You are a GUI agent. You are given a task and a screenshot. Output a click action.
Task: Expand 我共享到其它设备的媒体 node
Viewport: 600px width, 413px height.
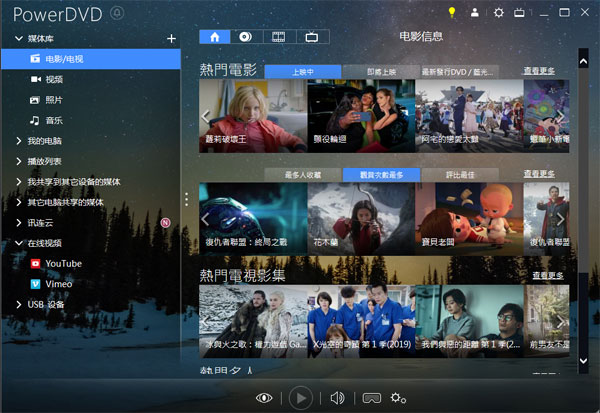click(18, 182)
